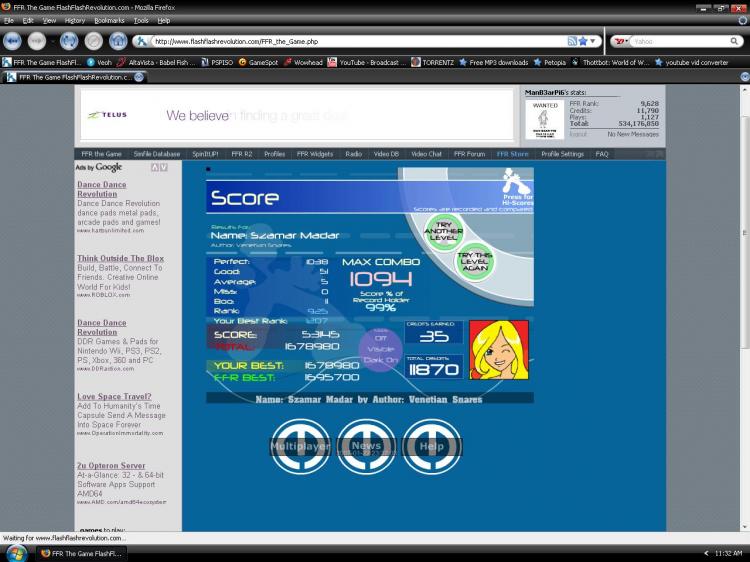The height and width of the screenshot is (562, 750).
Task: Click Try This Level Again button
Action: coord(474,262)
